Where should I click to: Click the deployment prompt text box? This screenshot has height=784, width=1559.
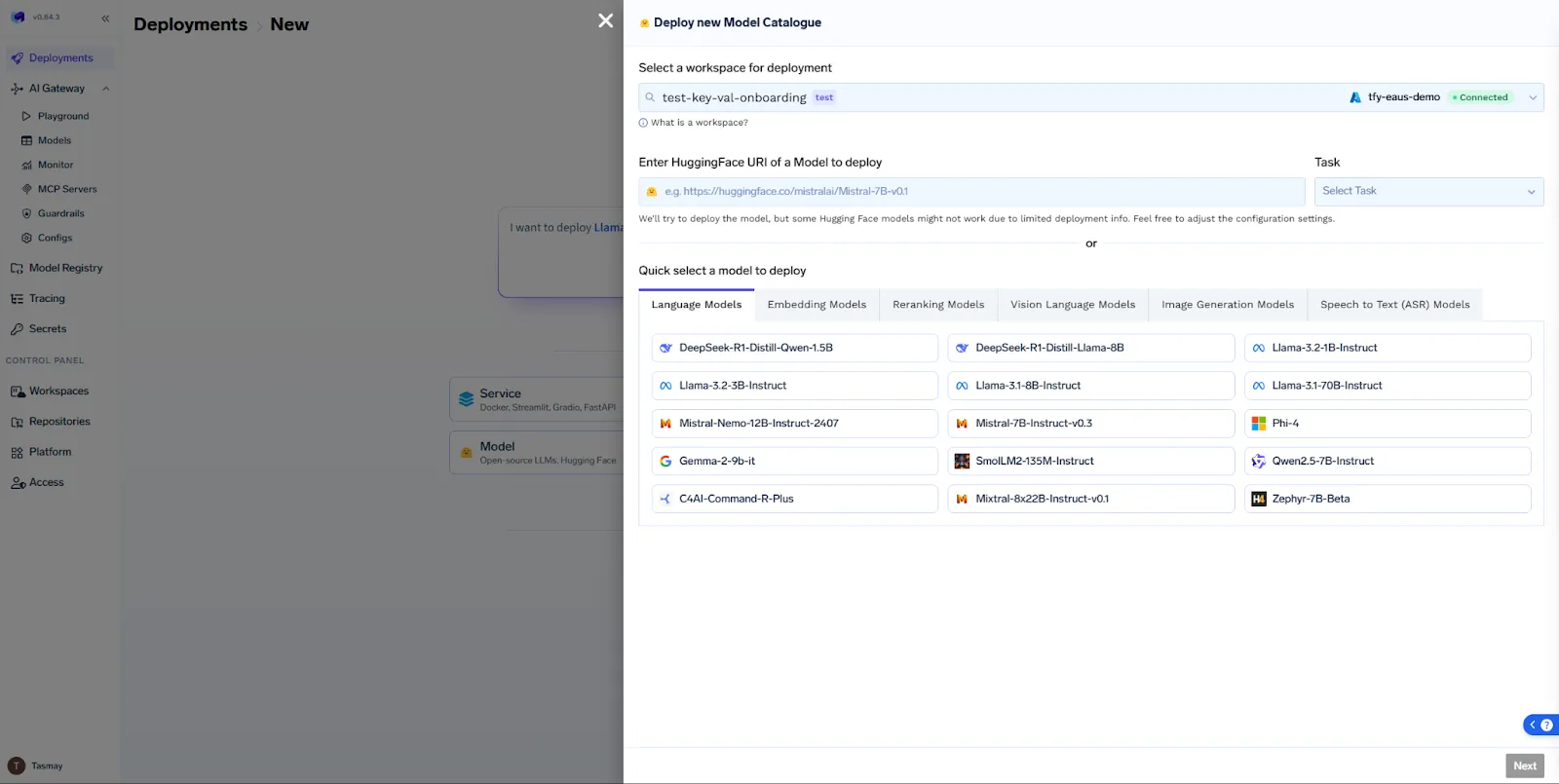561,252
